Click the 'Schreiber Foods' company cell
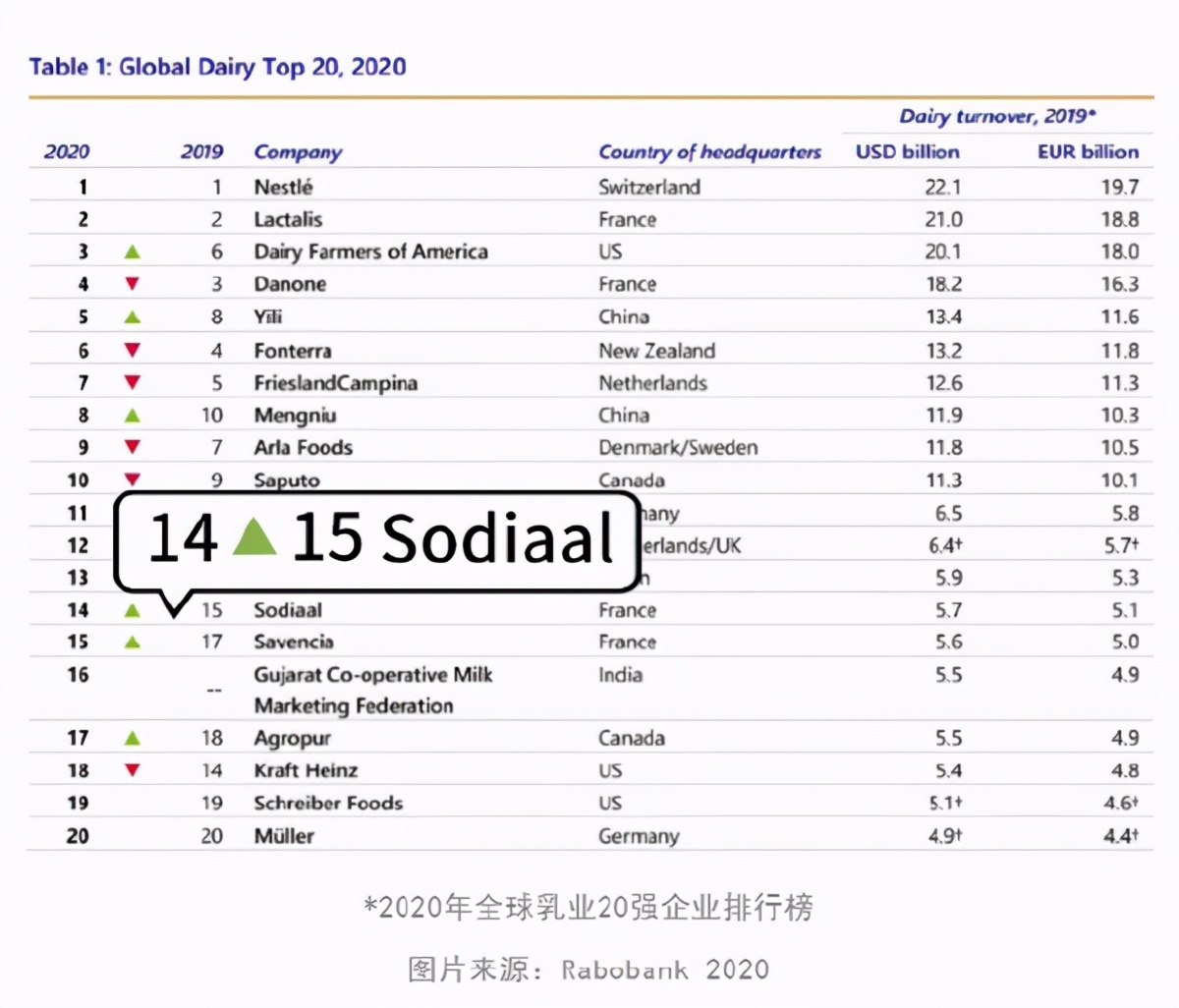The width and height of the screenshot is (1179, 1008). (328, 803)
